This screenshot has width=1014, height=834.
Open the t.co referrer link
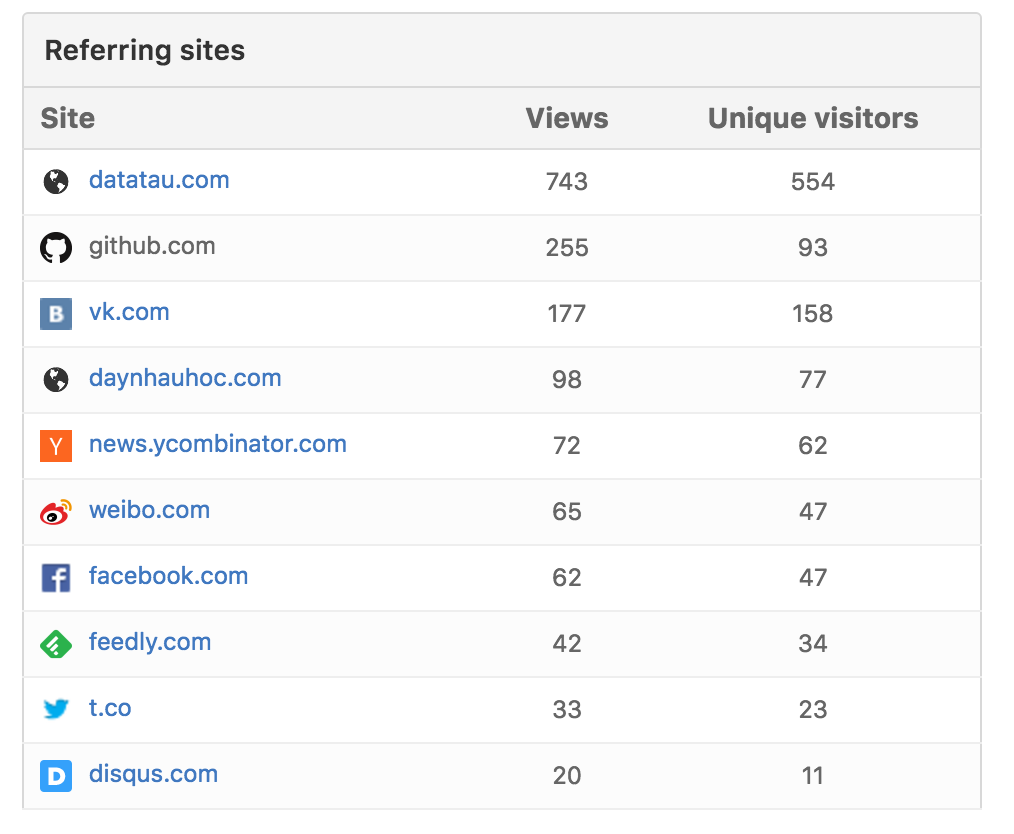(110, 708)
